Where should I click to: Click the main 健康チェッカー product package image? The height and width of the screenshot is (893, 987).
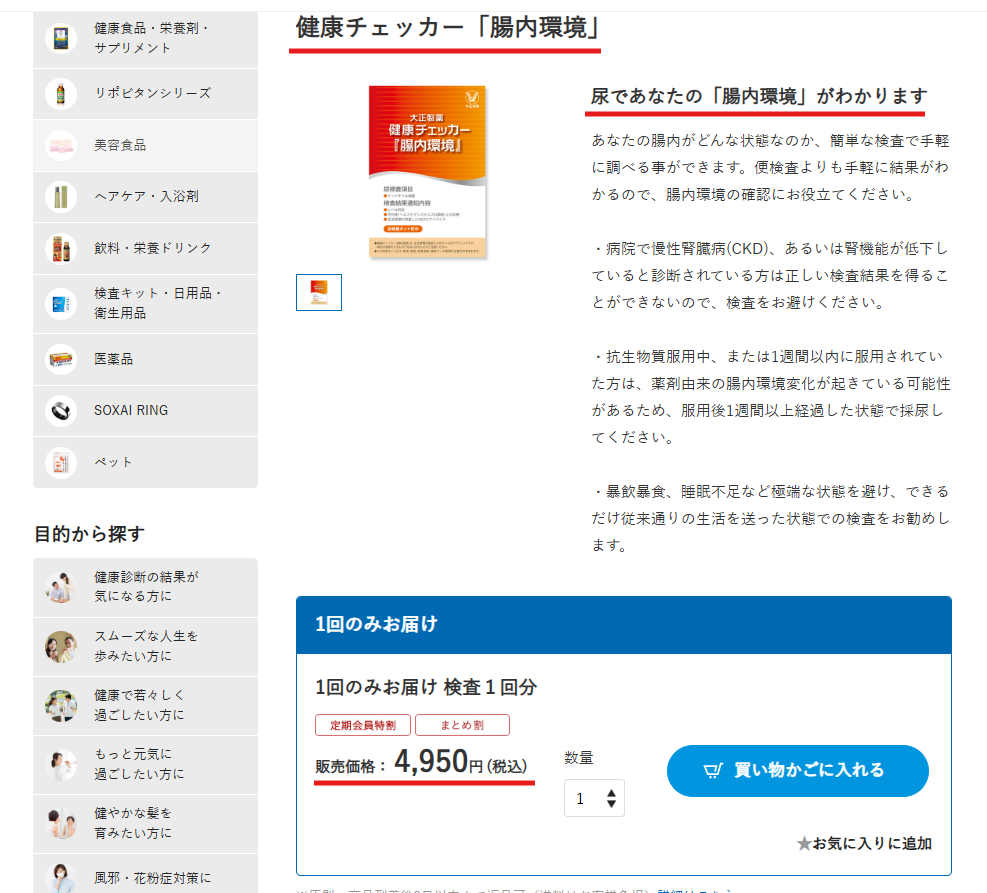point(427,172)
